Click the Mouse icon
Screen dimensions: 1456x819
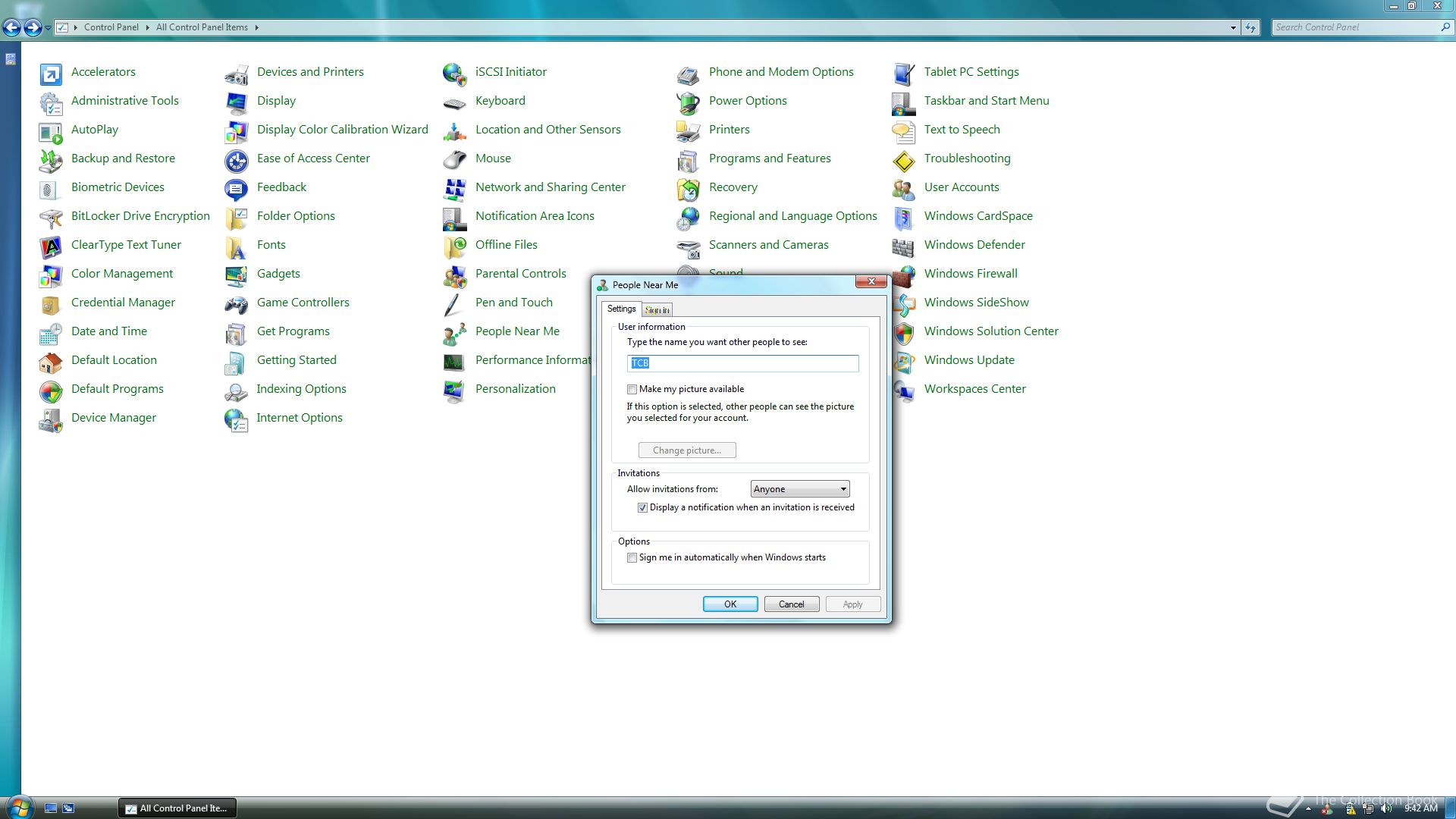(x=454, y=160)
